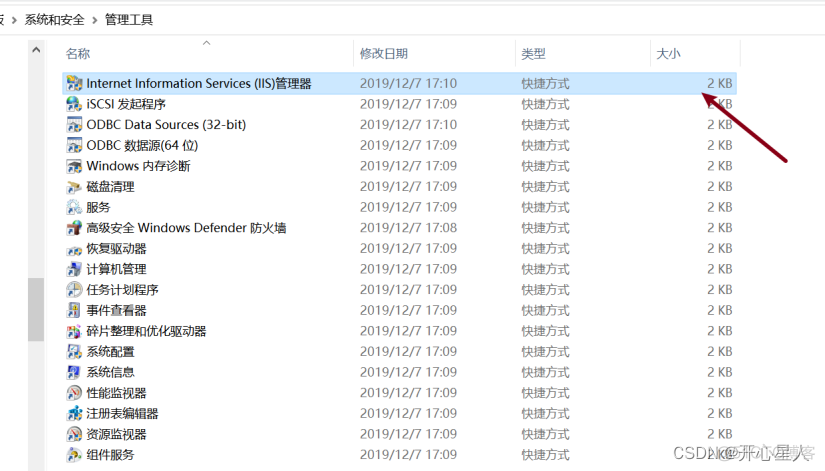Image resolution: width=825 pixels, height=471 pixels.
Task: Click the navigation pane scroll up arrow
Action: coord(36,50)
